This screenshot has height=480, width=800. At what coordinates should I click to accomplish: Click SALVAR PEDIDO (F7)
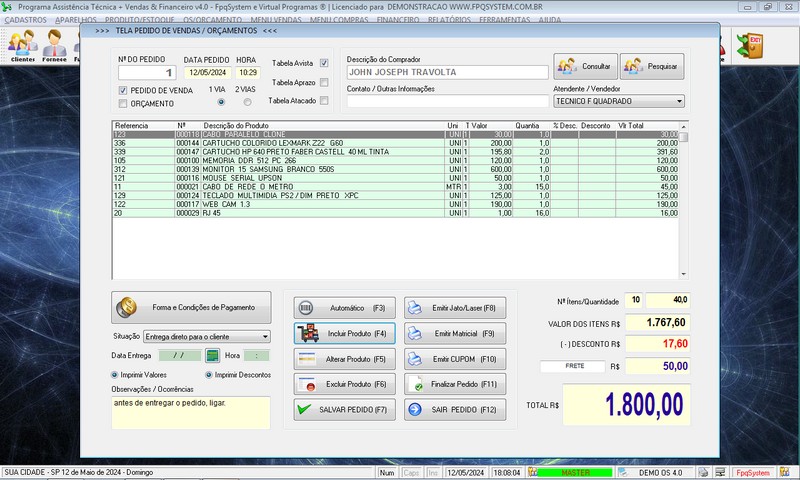pos(344,410)
